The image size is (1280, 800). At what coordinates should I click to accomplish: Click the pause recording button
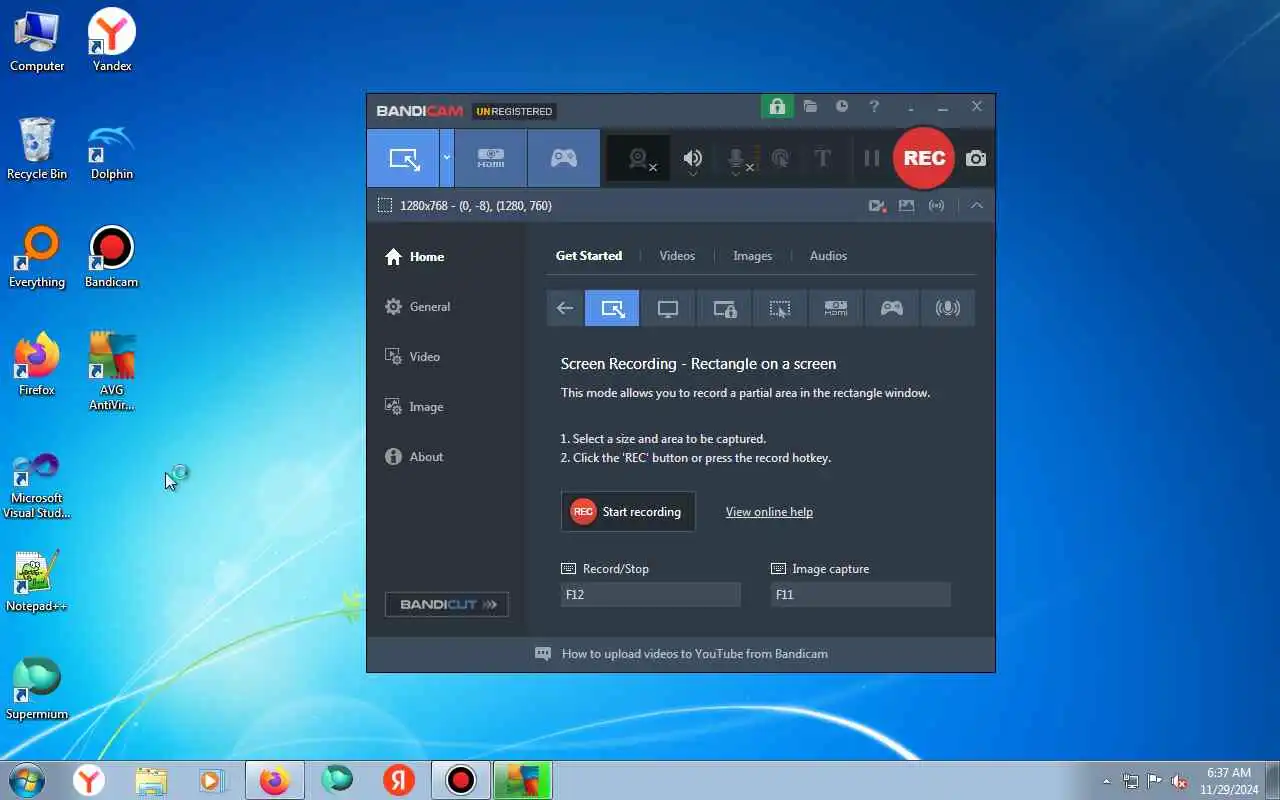click(x=872, y=158)
